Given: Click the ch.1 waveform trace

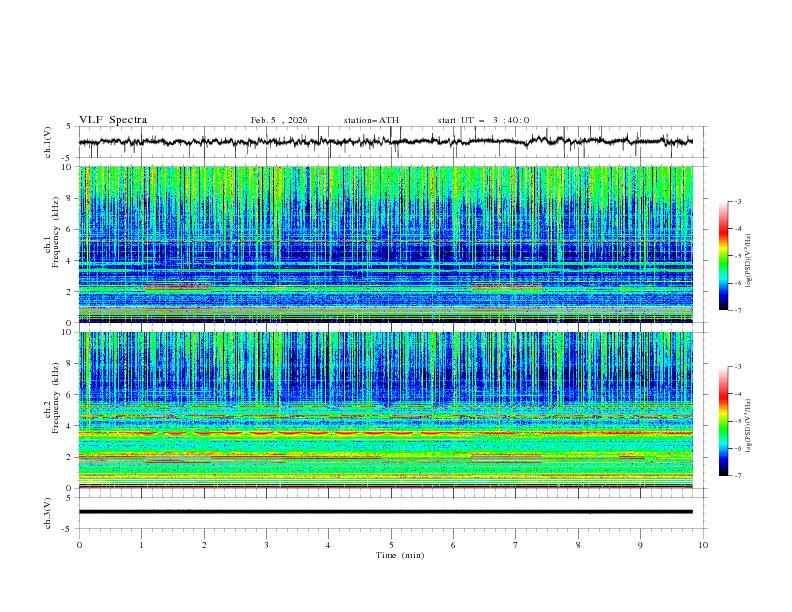Looking at the screenshot, I should (x=385, y=141).
